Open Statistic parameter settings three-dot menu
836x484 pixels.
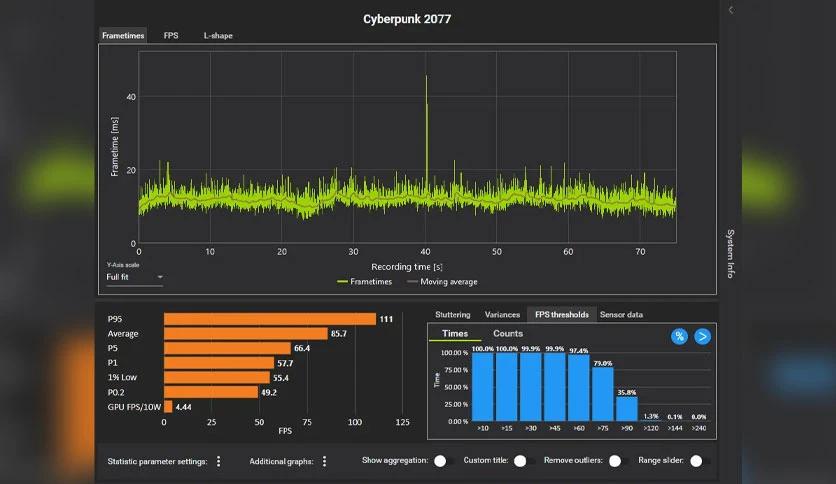point(219,461)
